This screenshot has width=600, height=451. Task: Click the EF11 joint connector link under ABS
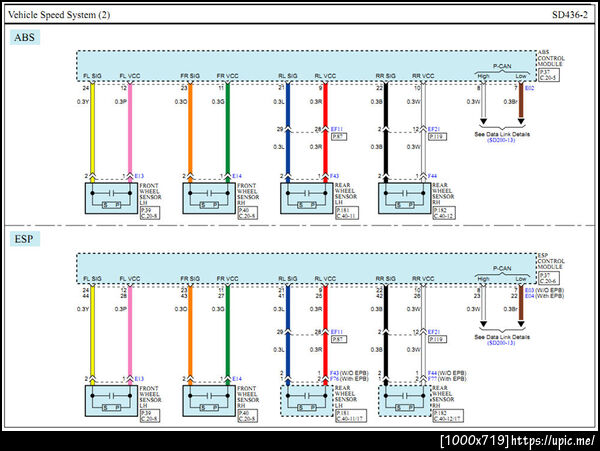(337, 129)
